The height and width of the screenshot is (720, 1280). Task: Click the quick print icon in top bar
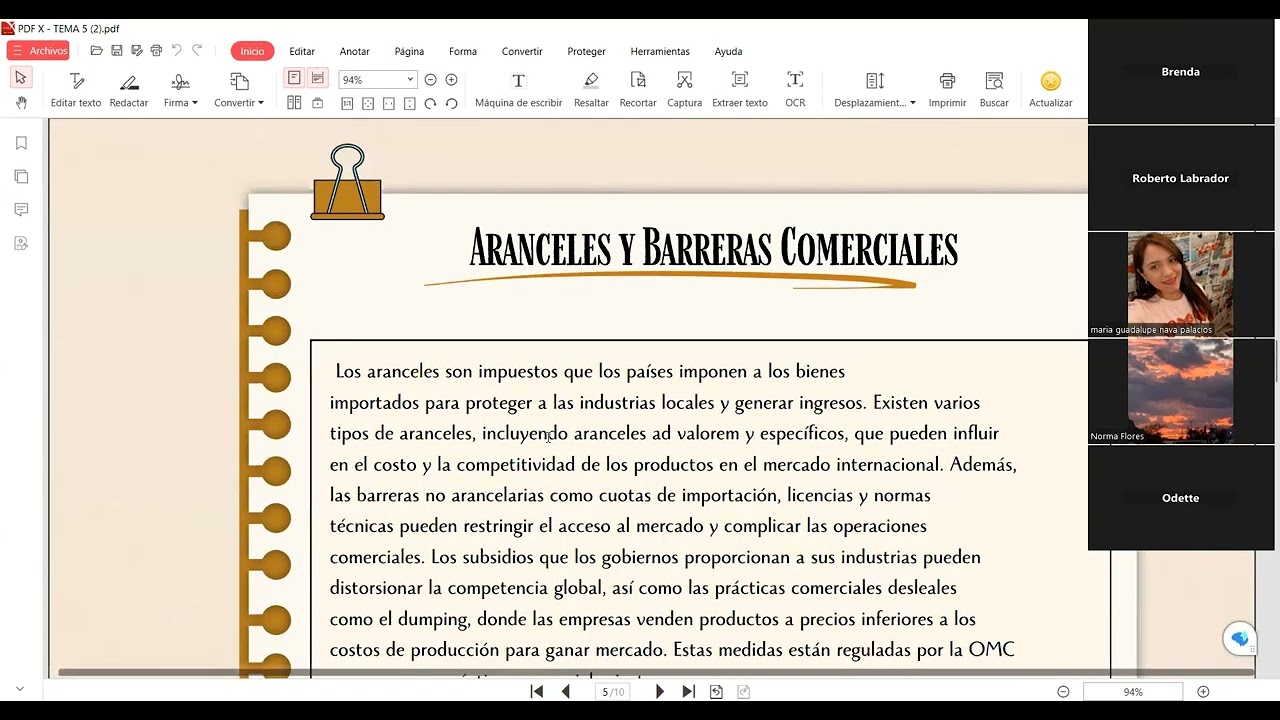coord(156,51)
